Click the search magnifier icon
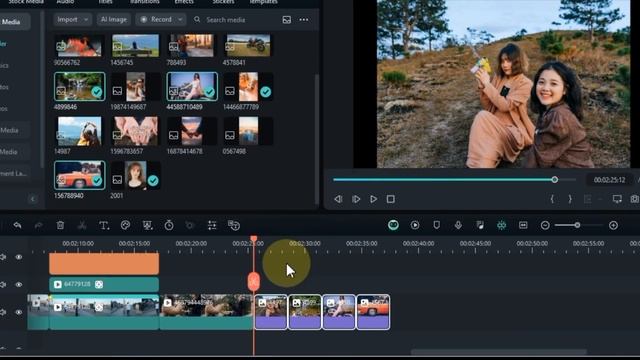Viewport: 640px width, 360px height. [x=197, y=20]
